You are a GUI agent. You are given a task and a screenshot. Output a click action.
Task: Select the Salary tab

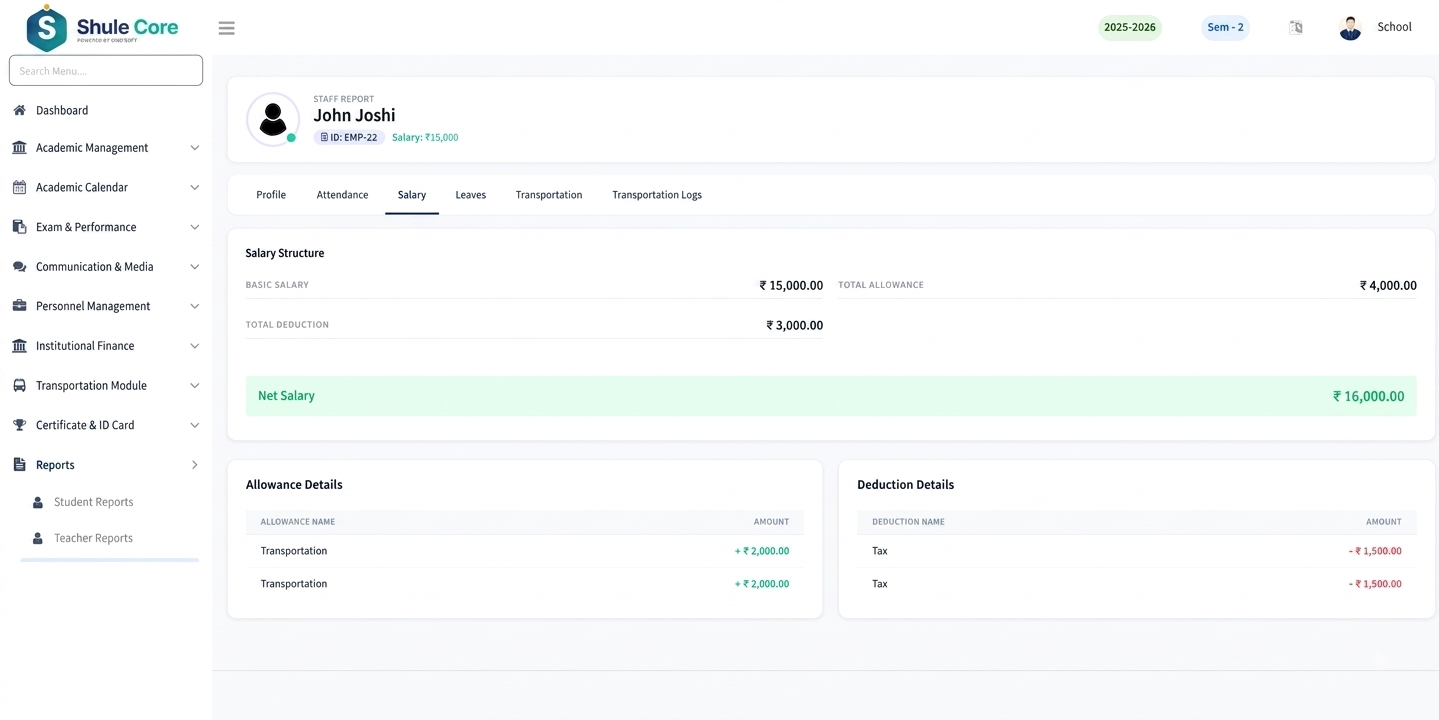412,195
